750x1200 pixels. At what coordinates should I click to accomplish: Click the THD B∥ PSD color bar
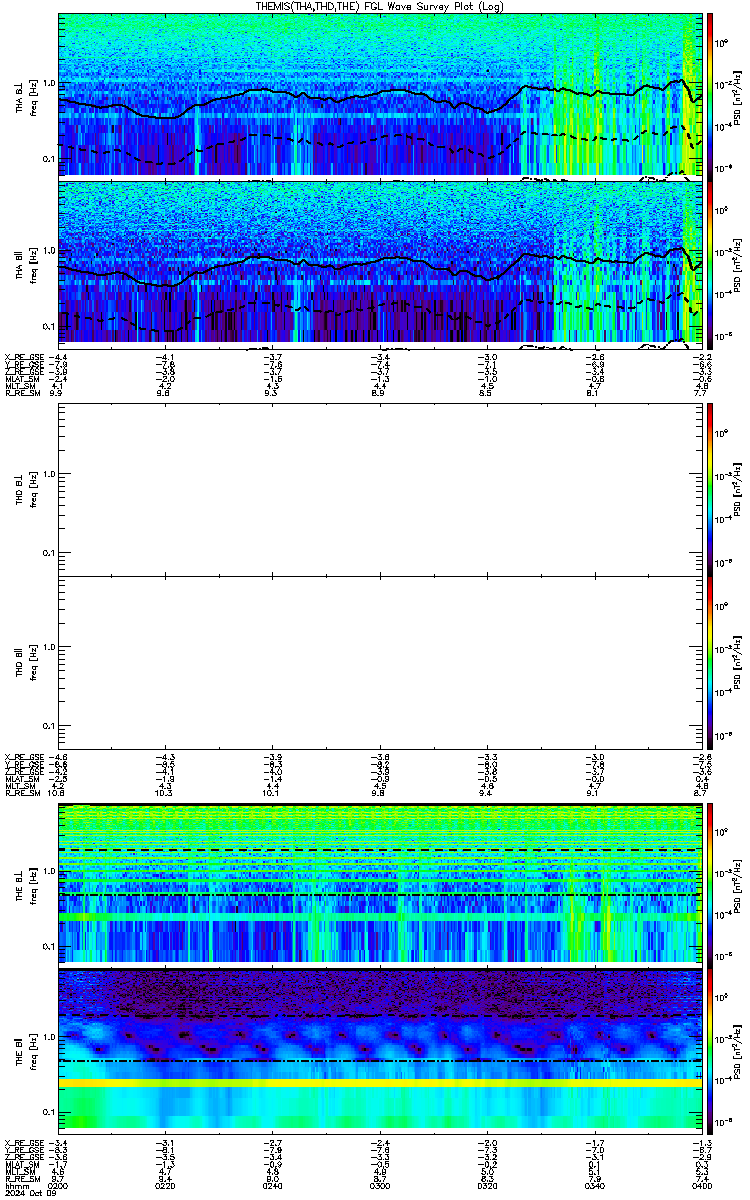coord(710,662)
